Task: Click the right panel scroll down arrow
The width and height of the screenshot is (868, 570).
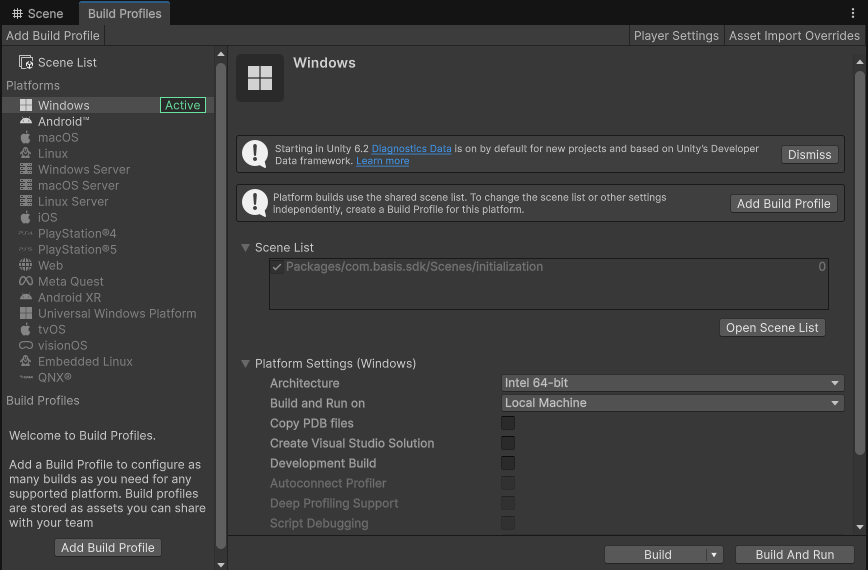Action: click(860, 527)
